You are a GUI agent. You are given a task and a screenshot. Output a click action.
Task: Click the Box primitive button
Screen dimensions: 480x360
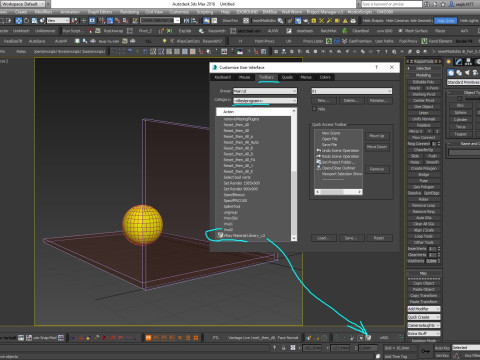pos(460,105)
